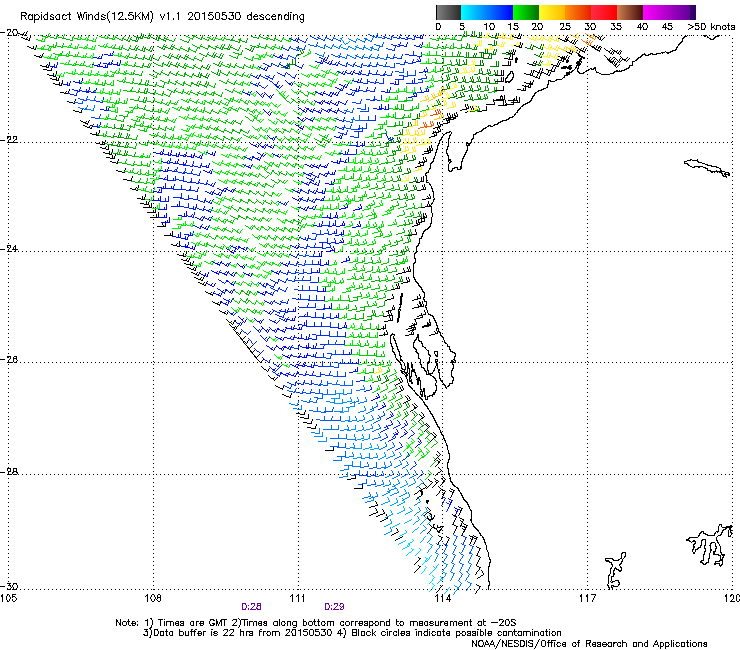Click the purple 'D:29' time label
Image resolution: width=740 pixels, height=650 pixels.
coord(334,607)
